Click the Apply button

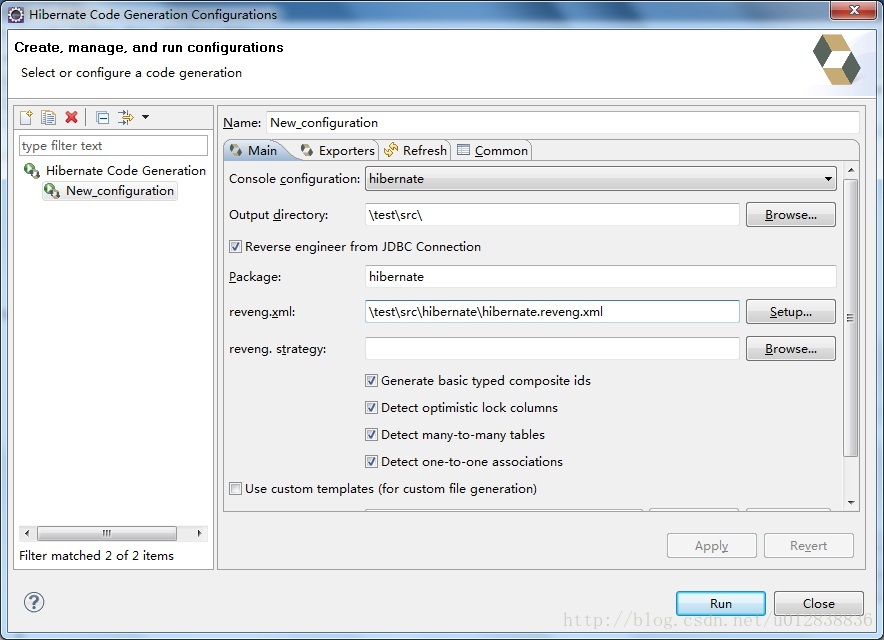(711, 546)
